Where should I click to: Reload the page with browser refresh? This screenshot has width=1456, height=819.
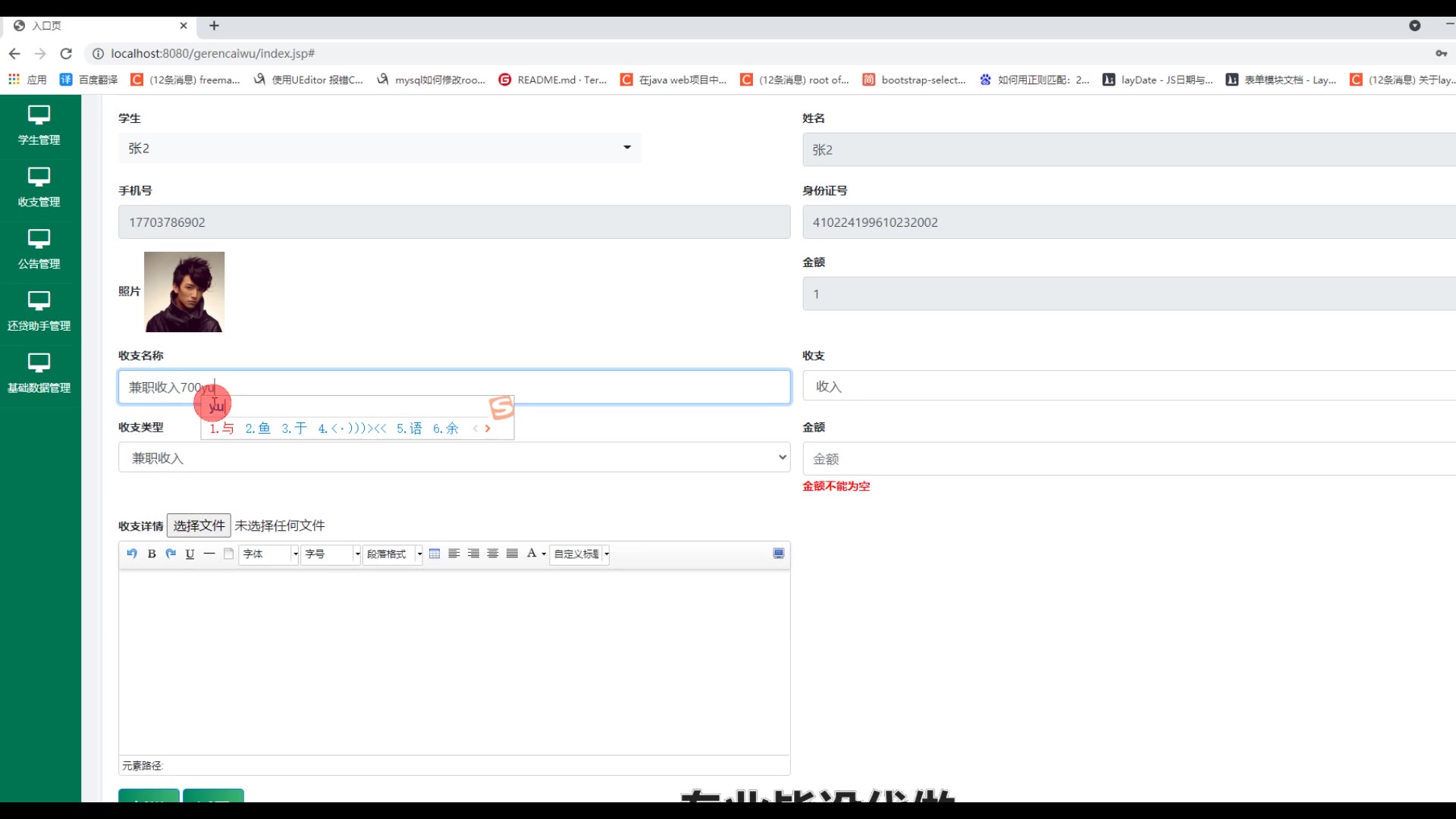click(x=66, y=54)
